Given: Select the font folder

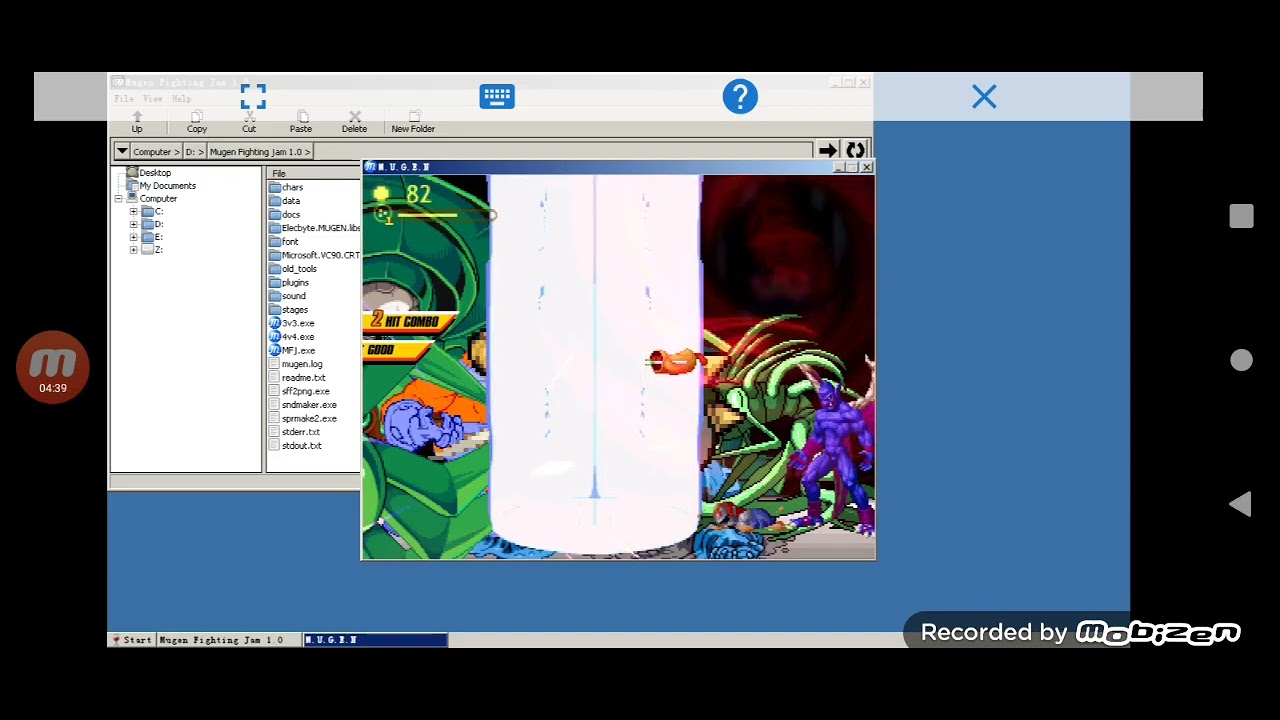Looking at the screenshot, I should pyautogui.click(x=284, y=242).
